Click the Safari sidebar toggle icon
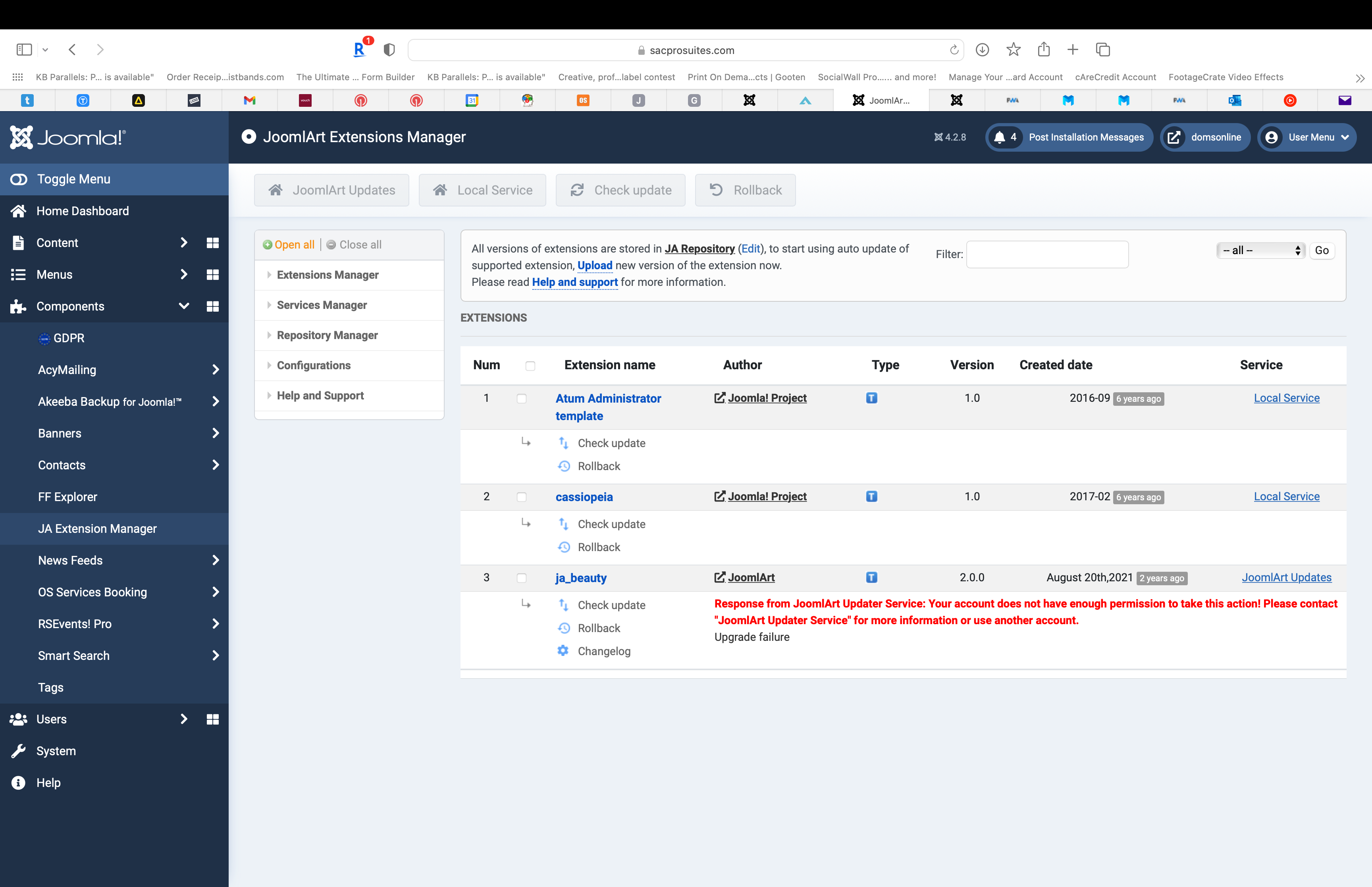The image size is (1372, 887). [24, 50]
